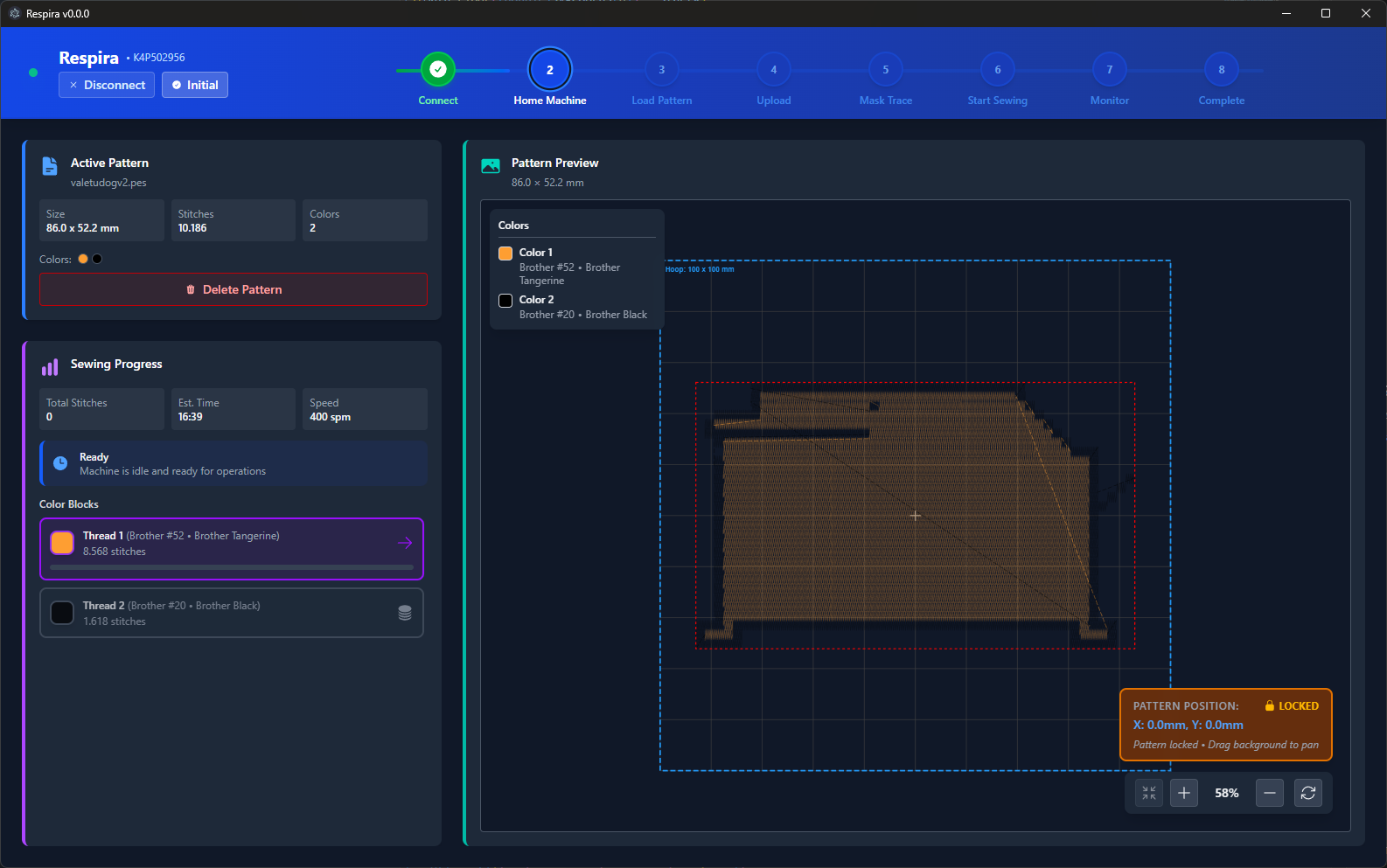The image size is (1387, 868).
Task: Click the Color 2 black swatch
Action: pos(505,301)
